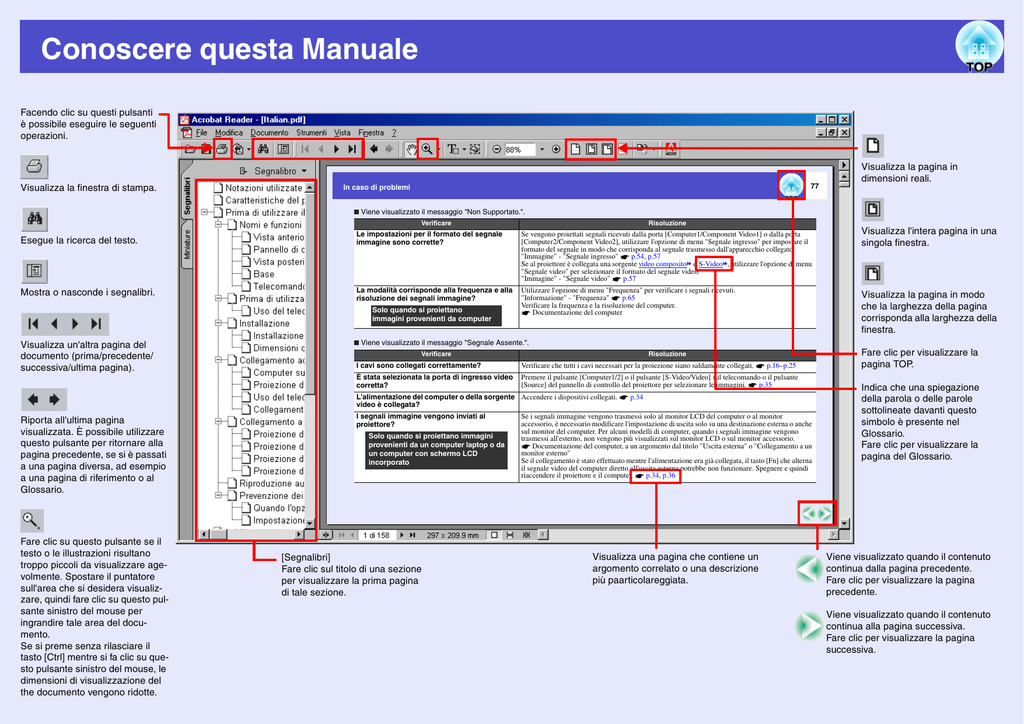Click the Adobe logo toolbar icon
Image resolution: width=1024 pixels, height=724 pixels.
pos(670,149)
